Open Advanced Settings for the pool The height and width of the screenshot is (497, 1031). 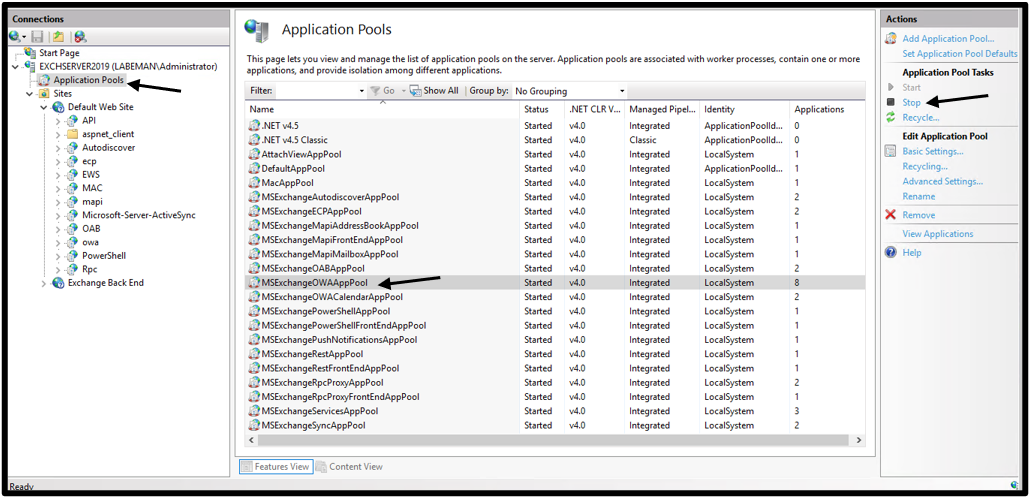point(942,181)
